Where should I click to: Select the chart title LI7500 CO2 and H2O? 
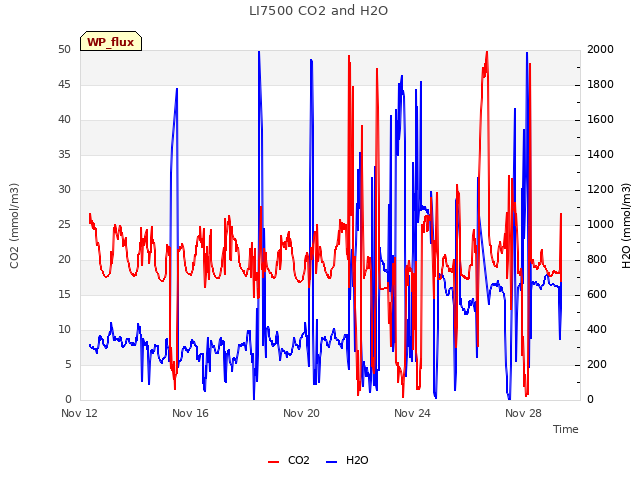pos(318,11)
